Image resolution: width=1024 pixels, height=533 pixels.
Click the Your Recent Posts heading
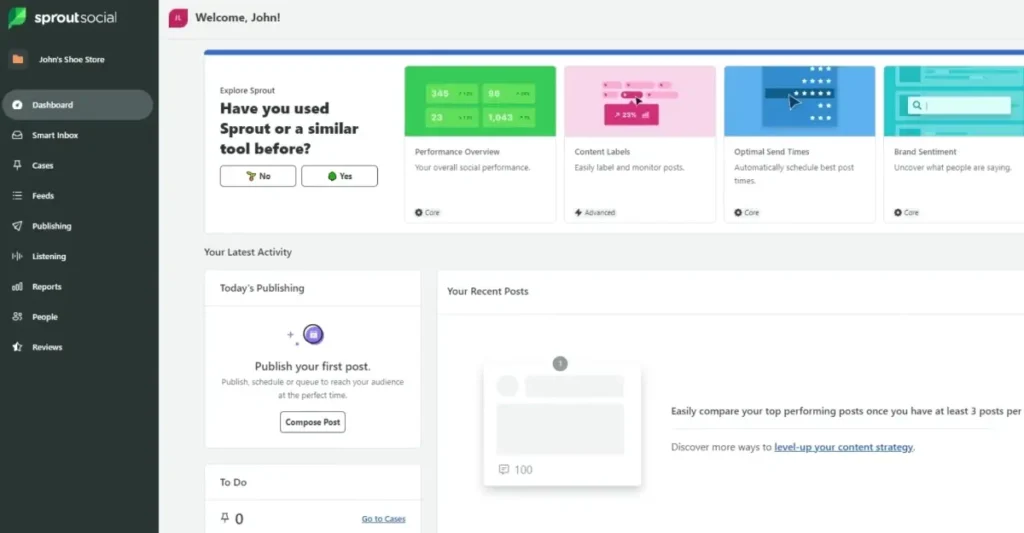coord(488,291)
